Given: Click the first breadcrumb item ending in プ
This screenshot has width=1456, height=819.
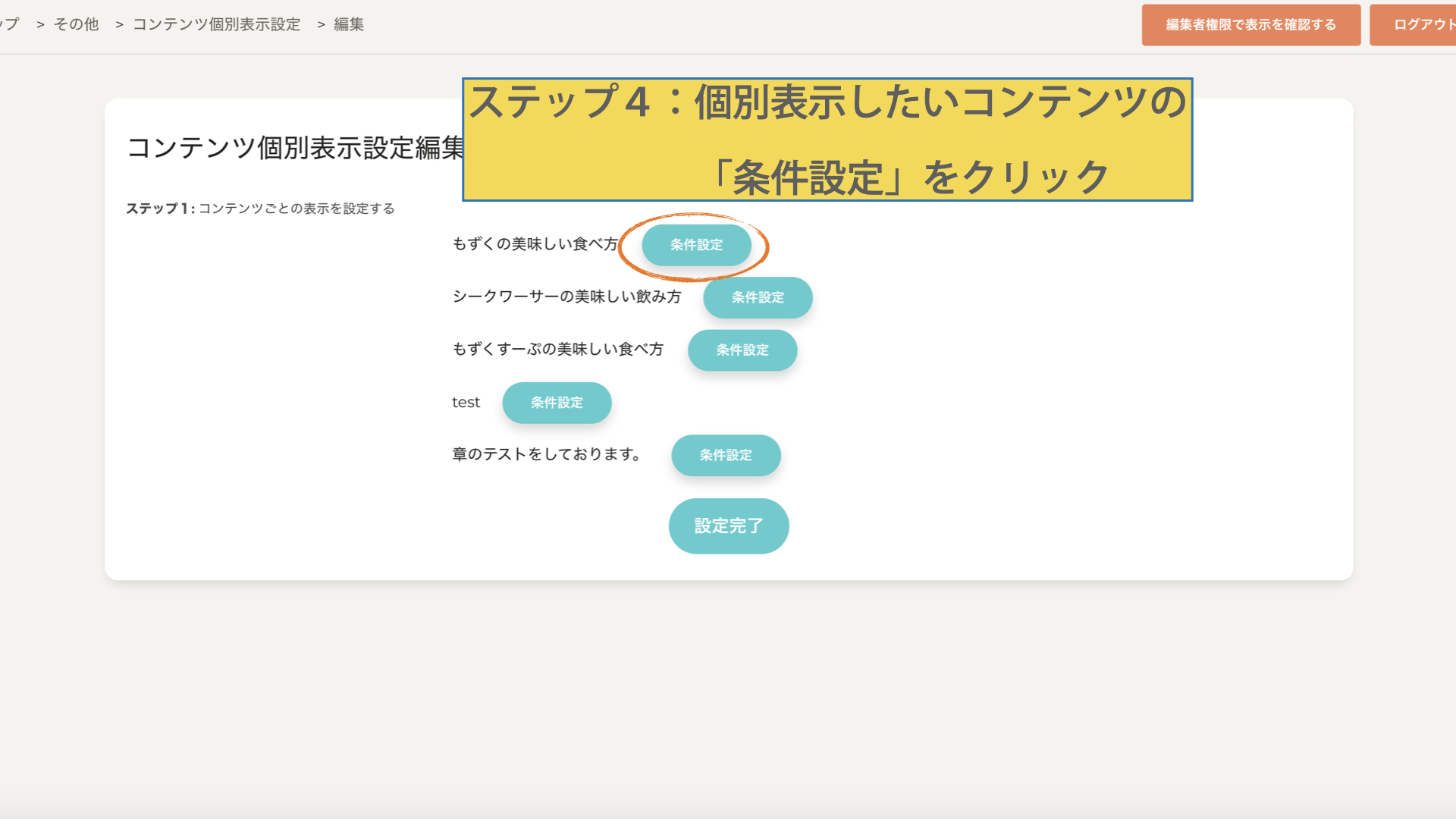Looking at the screenshot, I should pyautogui.click(x=11, y=24).
